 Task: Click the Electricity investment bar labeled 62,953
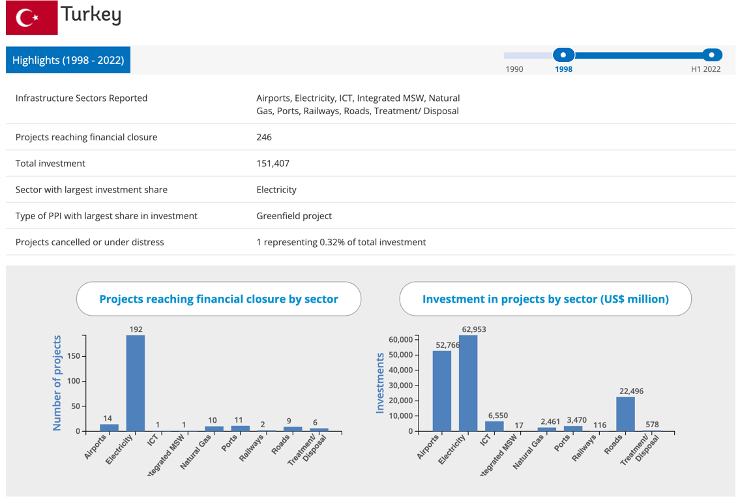[468, 383]
